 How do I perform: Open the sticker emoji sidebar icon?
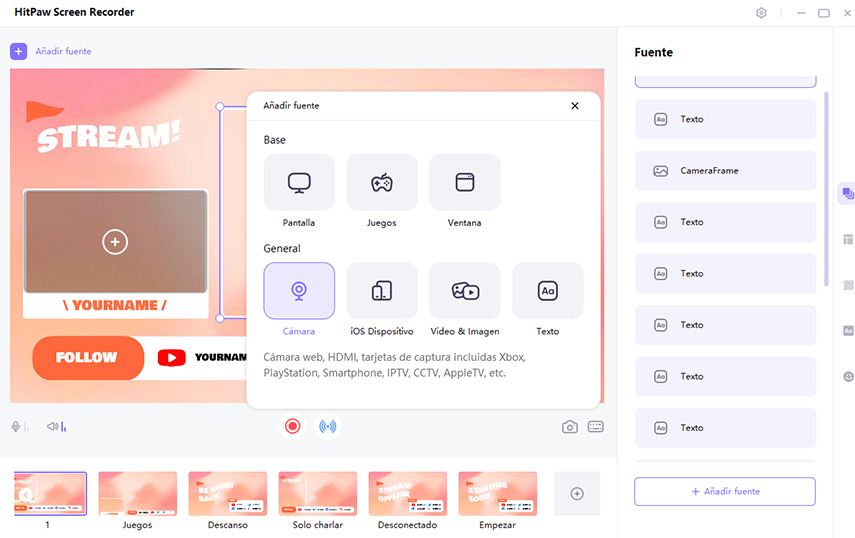848,377
